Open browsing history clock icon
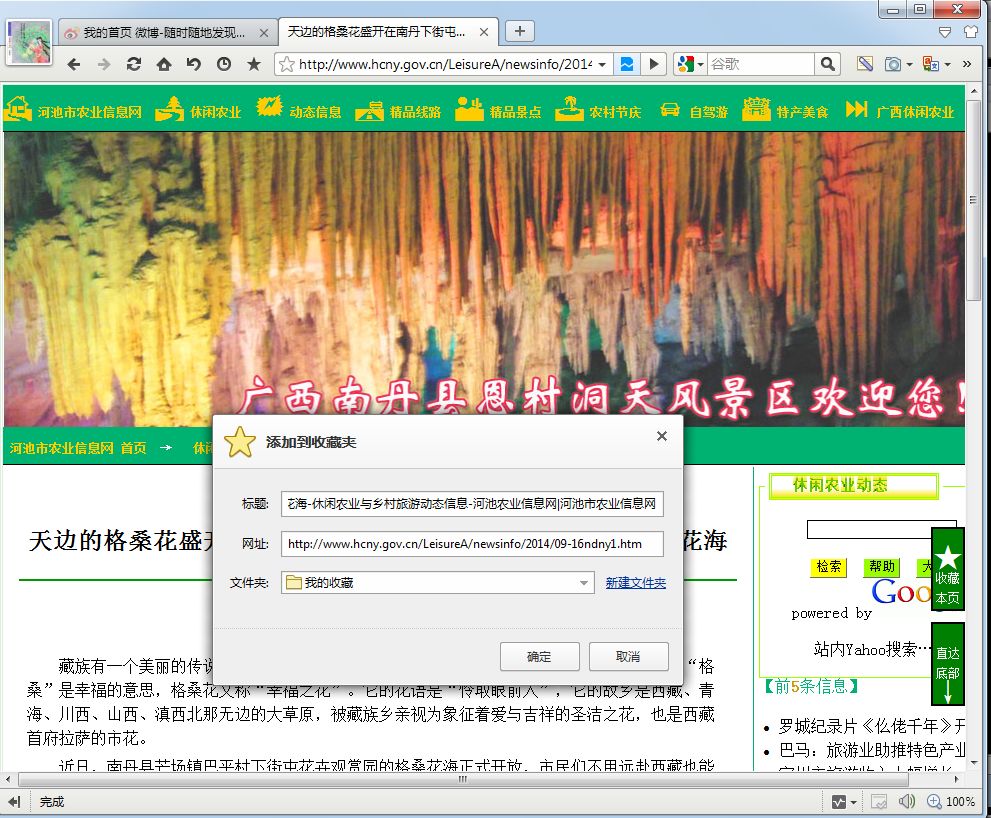Viewport: 991px width, 818px height. (223, 64)
